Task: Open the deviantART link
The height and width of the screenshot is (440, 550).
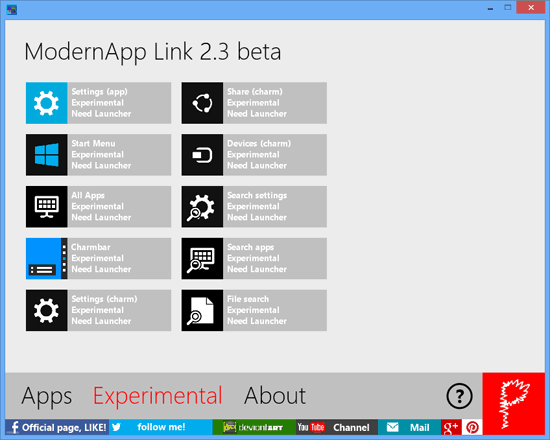Action: click(254, 427)
